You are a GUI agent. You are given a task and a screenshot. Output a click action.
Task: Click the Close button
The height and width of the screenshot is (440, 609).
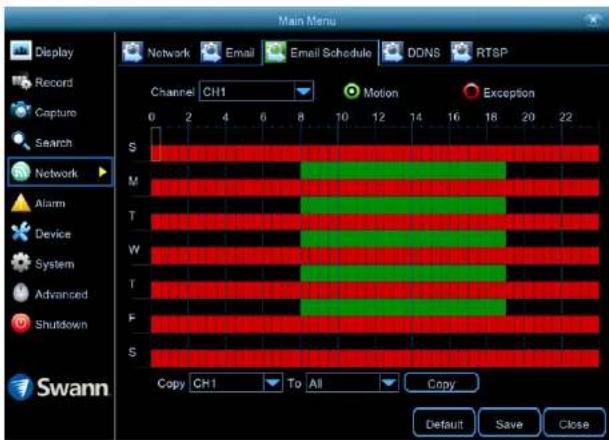click(x=574, y=423)
